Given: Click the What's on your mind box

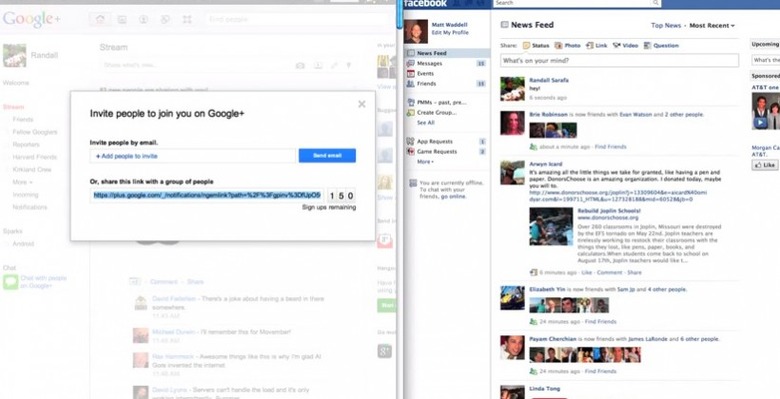Looking at the screenshot, I should 619,61.
